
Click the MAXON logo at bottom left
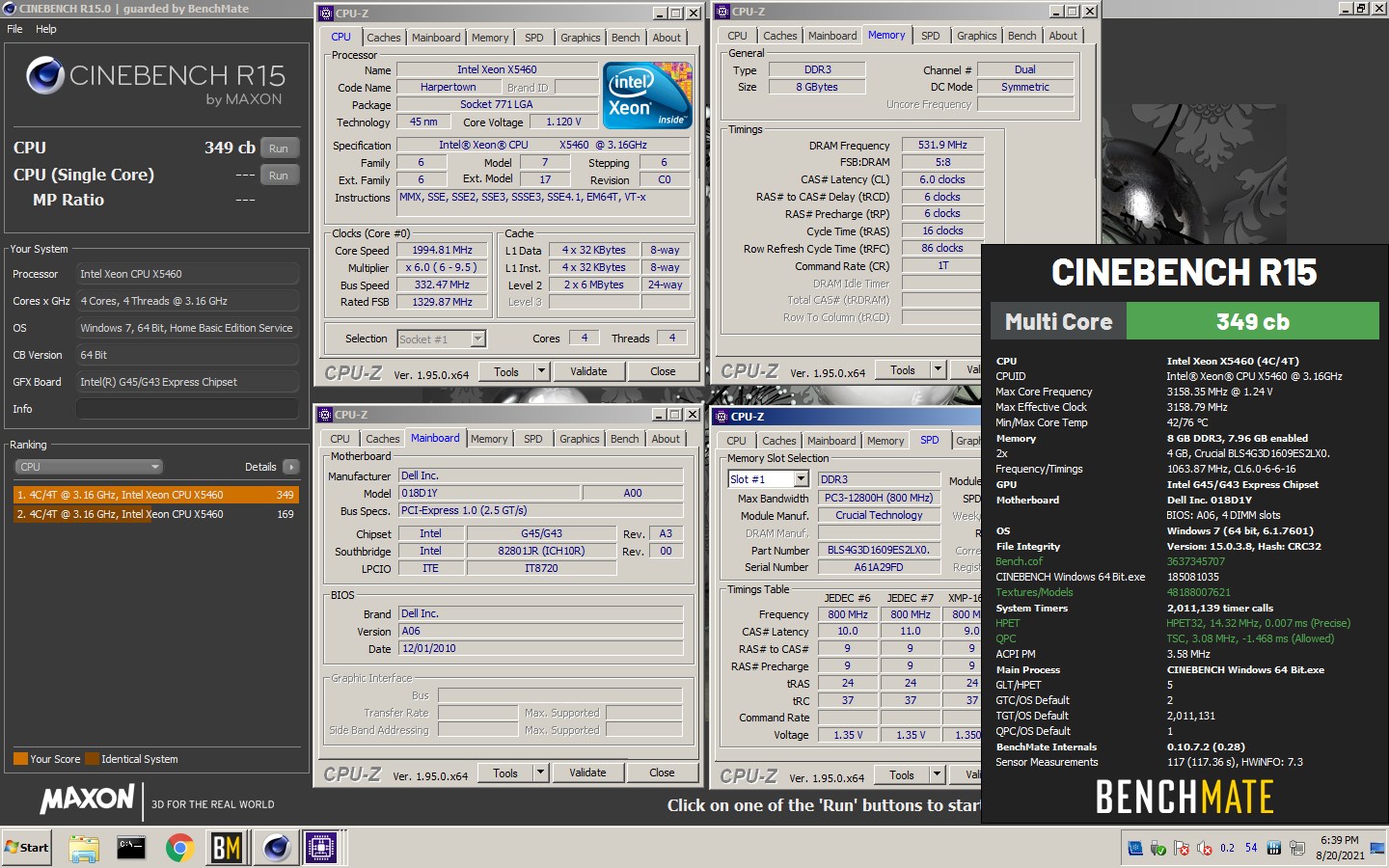click(87, 799)
